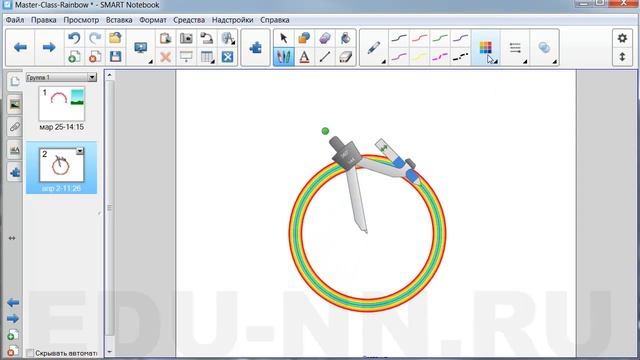640x360 pixels.
Task: Open the add-ons puzzle piece in the toolbar
Action: pos(256,48)
